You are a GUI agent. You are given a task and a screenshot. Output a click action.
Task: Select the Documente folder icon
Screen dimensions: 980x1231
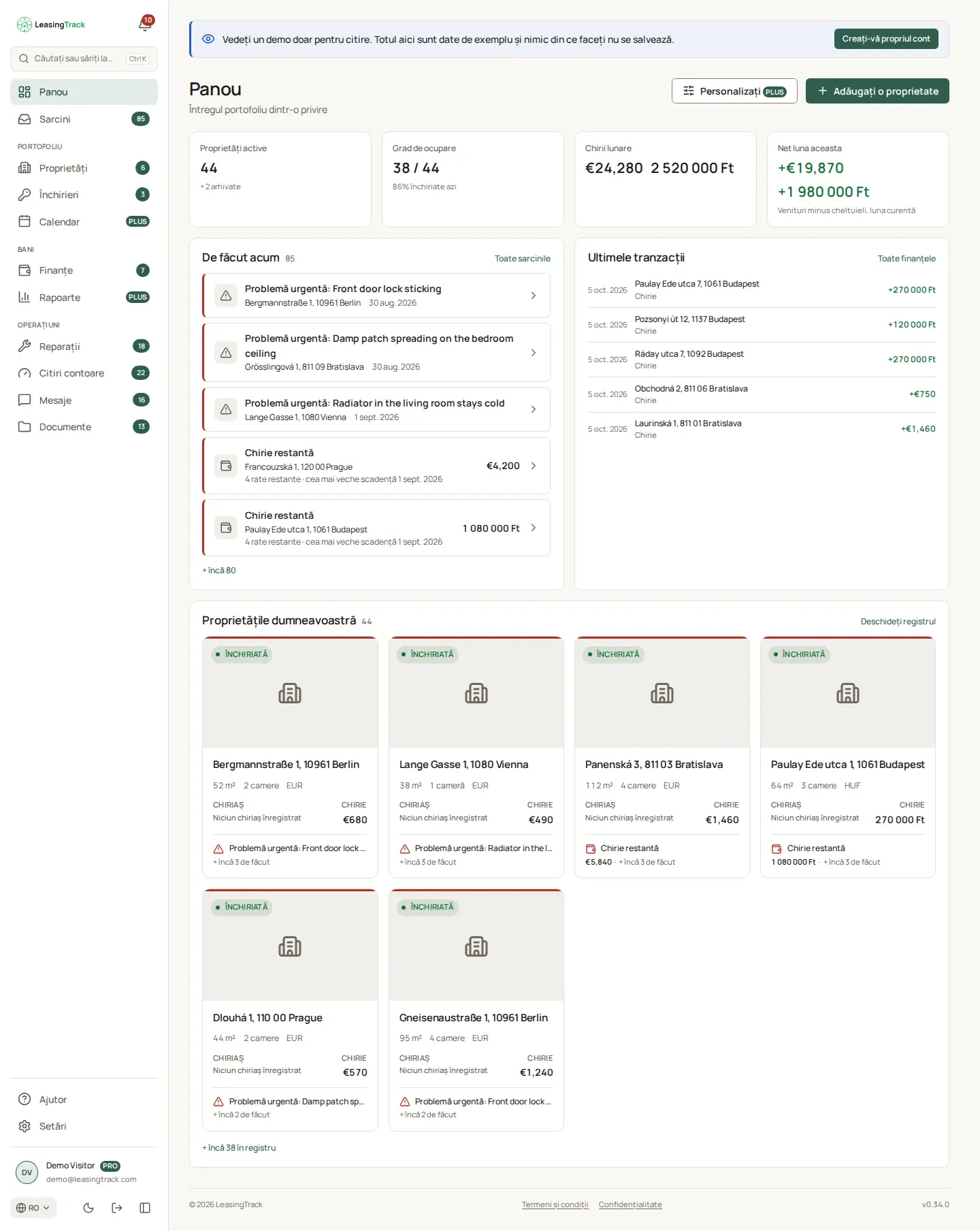[24, 427]
